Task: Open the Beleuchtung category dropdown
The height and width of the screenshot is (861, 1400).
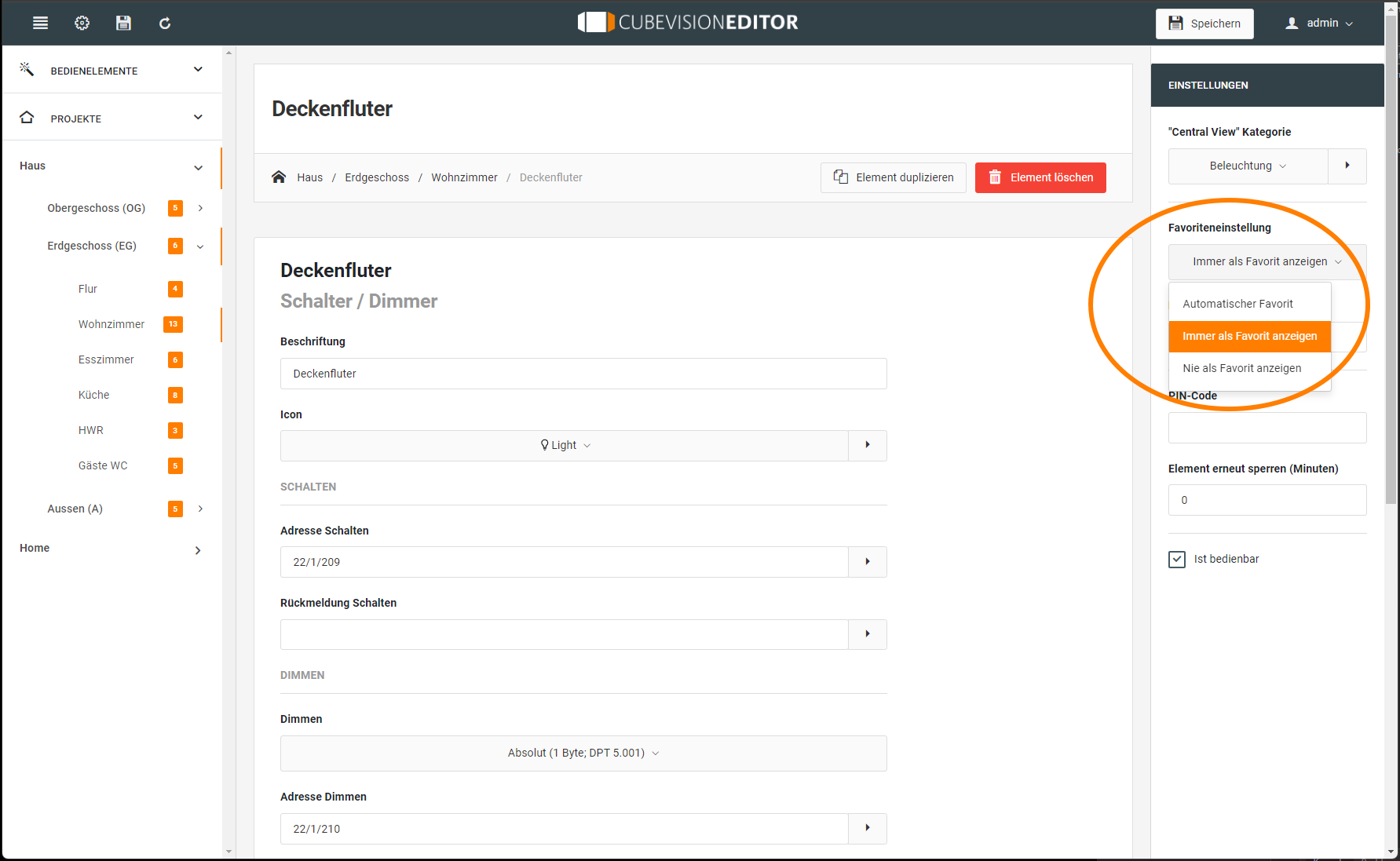Action: [1248, 166]
